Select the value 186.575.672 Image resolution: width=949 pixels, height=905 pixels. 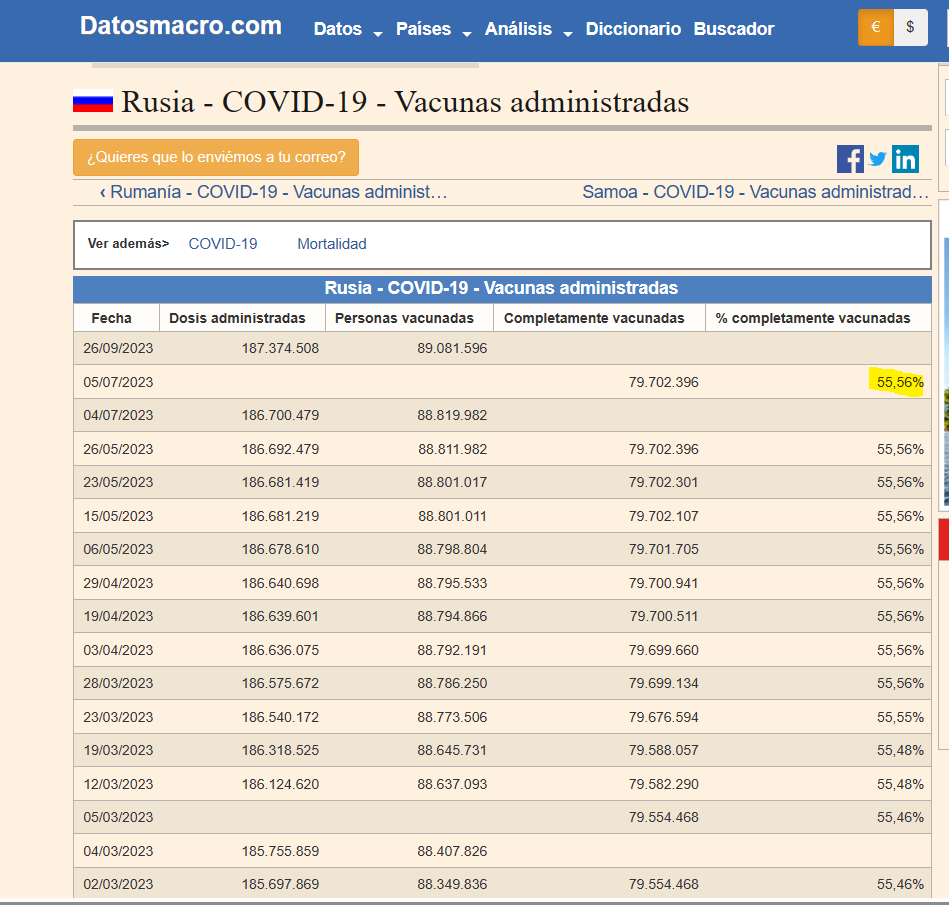pos(280,683)
